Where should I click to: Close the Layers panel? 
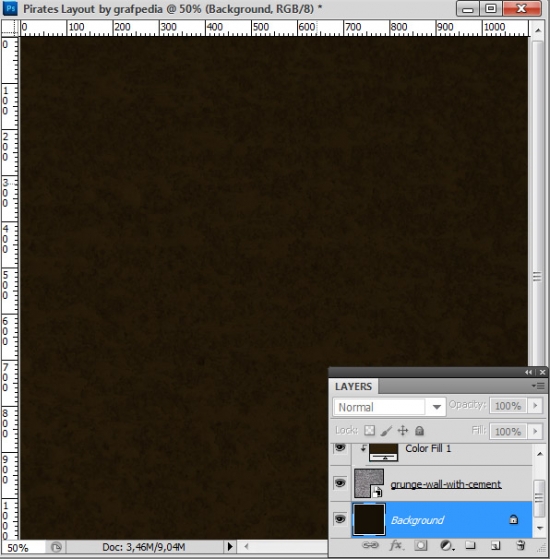(x=542, y=372)
